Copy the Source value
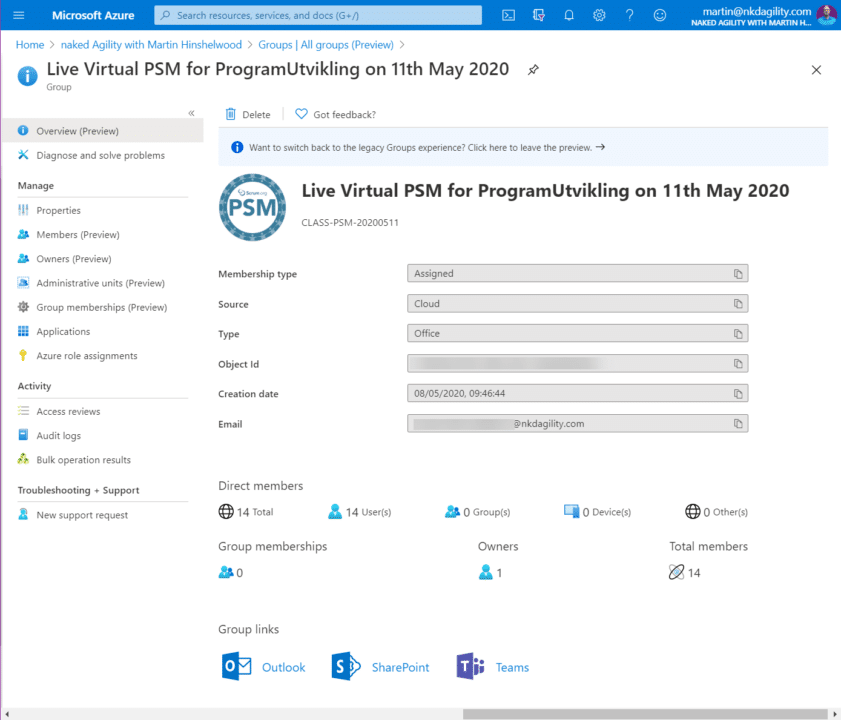Screen dimensions: 841x720 click(x=738, y=304)
